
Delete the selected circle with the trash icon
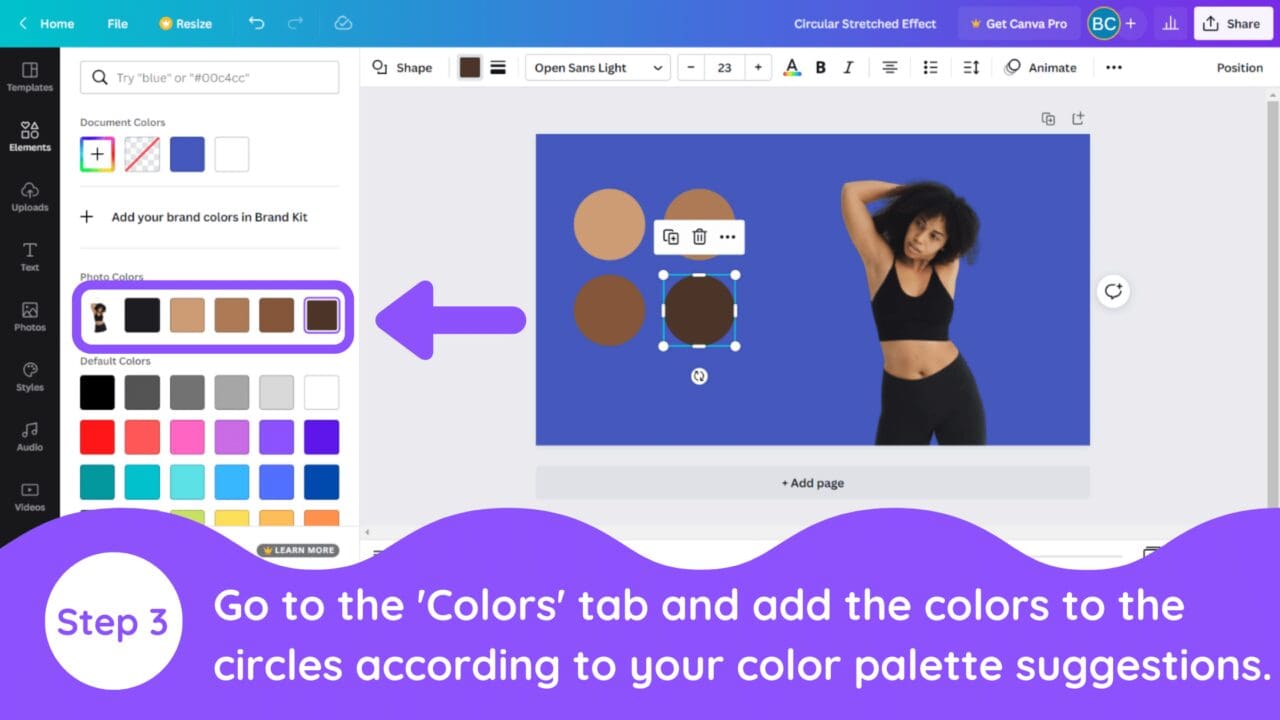pos(699,237)
